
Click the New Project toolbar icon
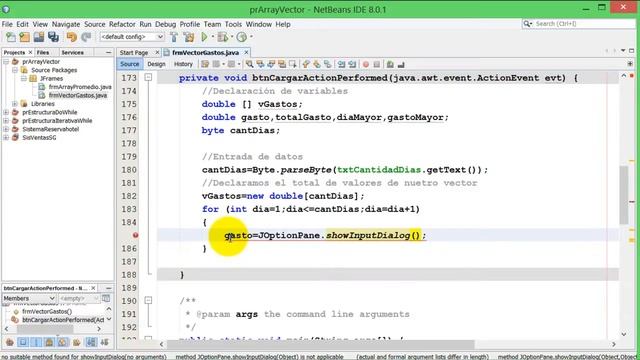(x=24, y=37)
